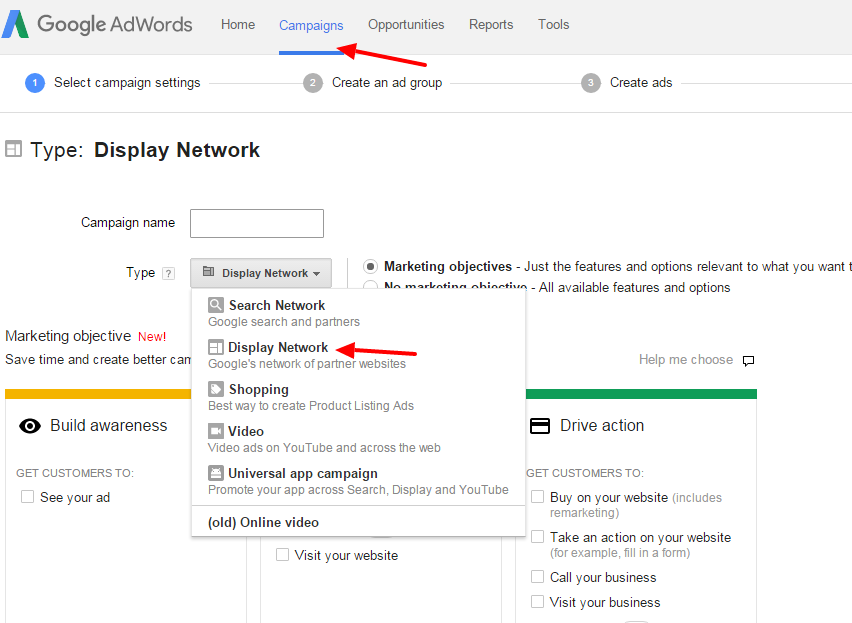Image resolution: width=852 pixels, height=623 pixels.
Task: Select the Marketing objectives radio button
Action: [370, 267]
